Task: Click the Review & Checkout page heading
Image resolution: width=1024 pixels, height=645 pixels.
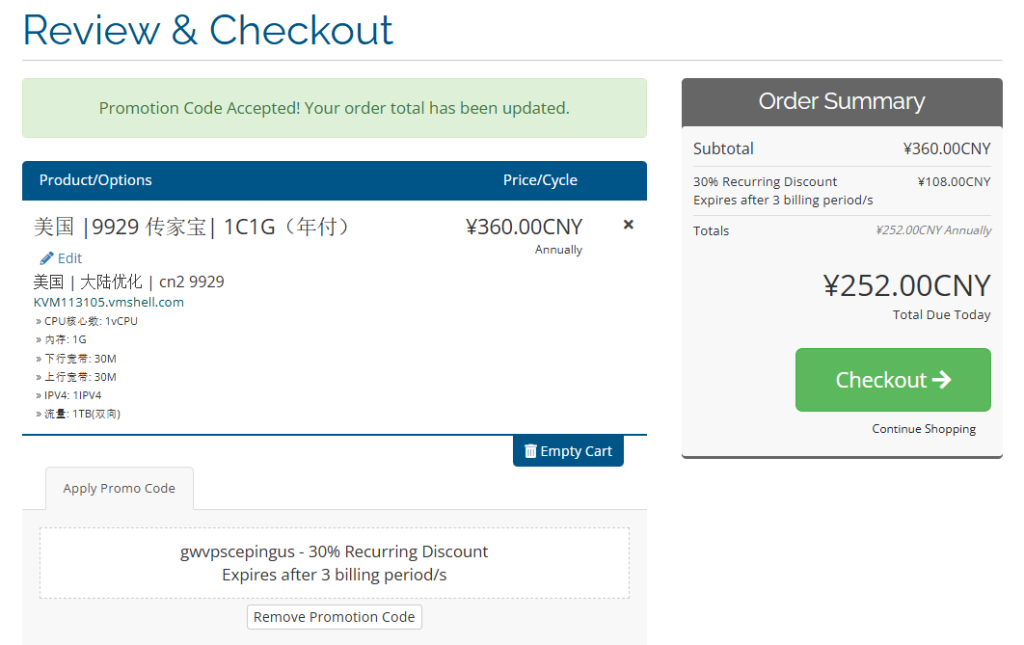Action: (x=207, y=31)
